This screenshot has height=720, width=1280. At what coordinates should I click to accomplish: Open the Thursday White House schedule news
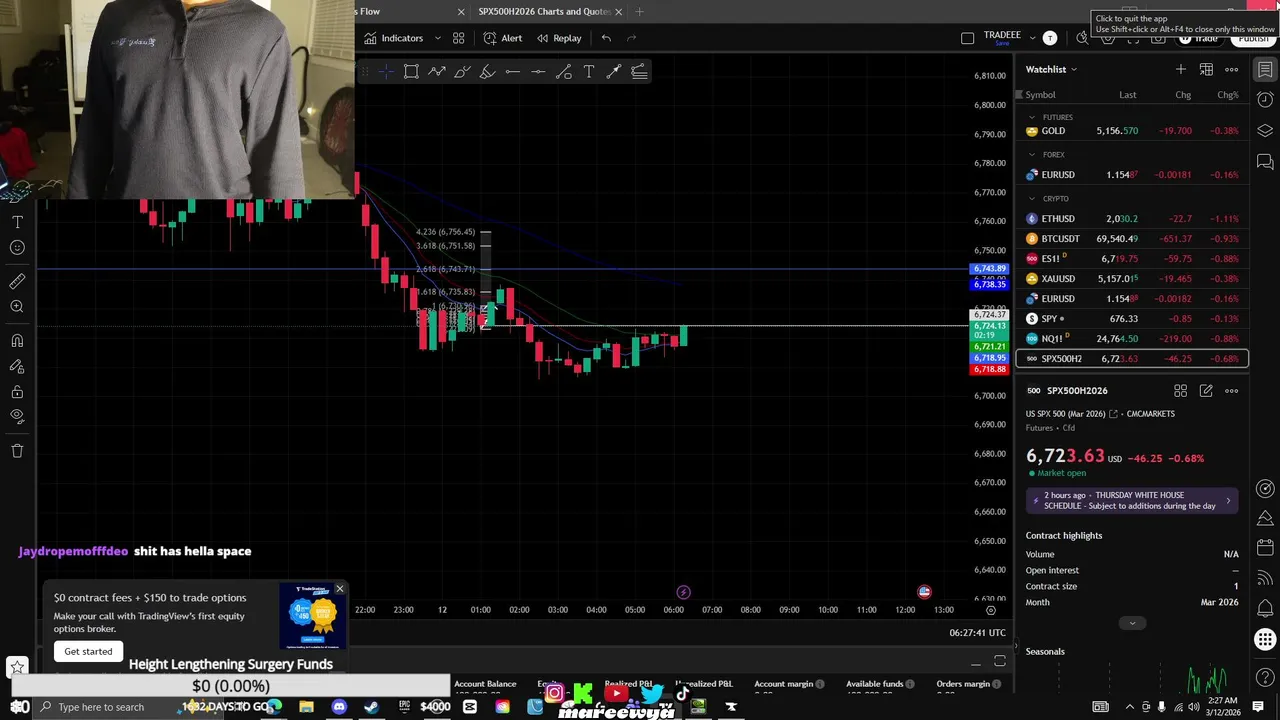(1132, 500)
